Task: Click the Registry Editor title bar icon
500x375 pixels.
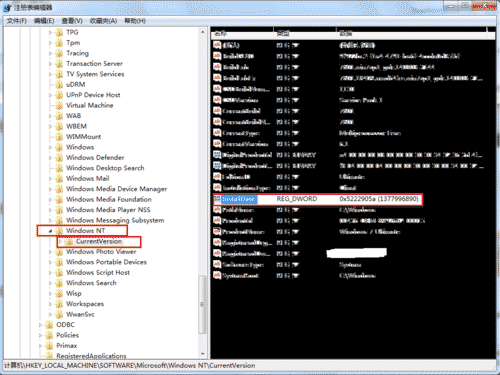Action: click(7, 7)
